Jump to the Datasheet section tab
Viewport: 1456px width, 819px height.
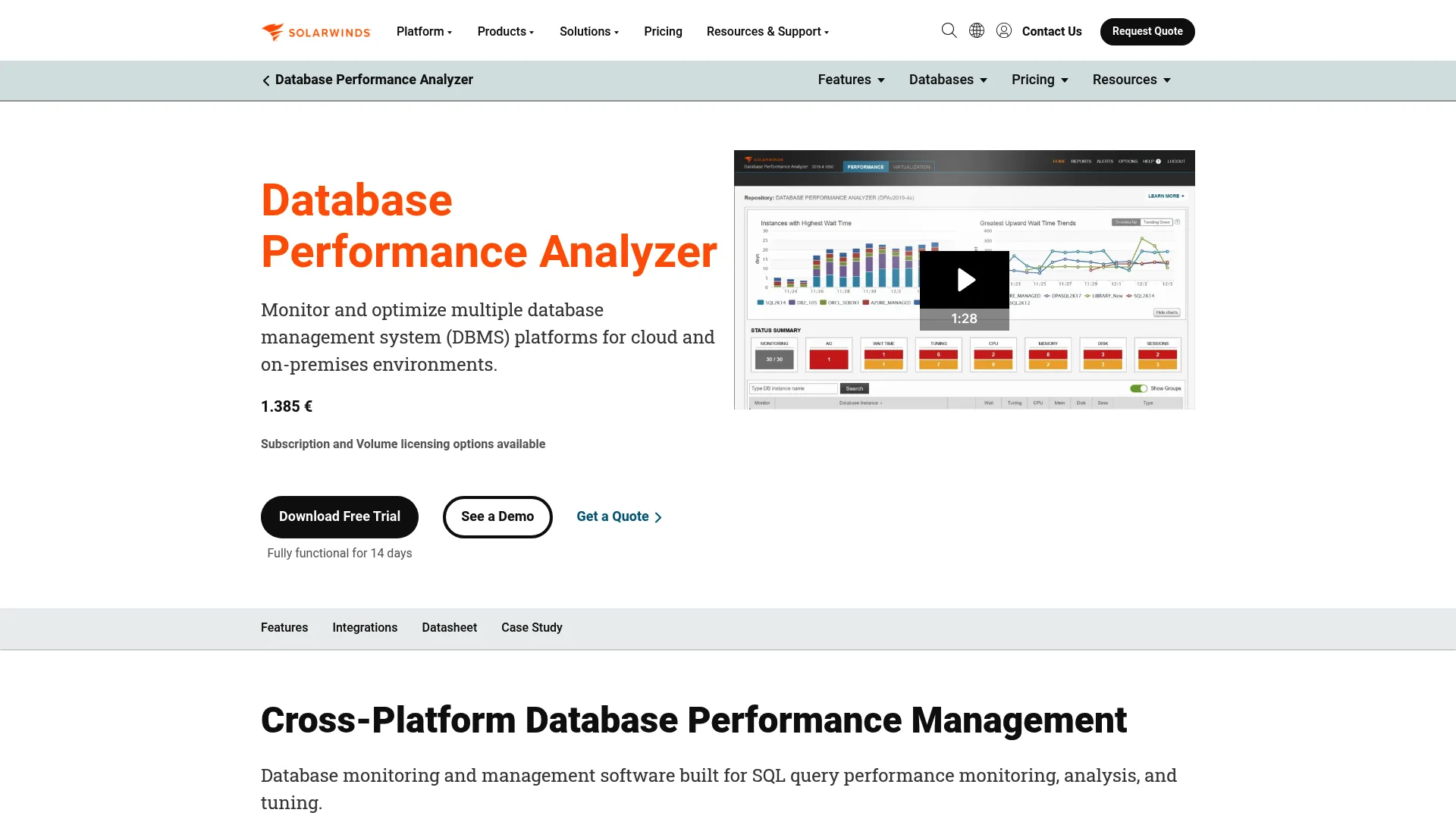click(450, 628)
